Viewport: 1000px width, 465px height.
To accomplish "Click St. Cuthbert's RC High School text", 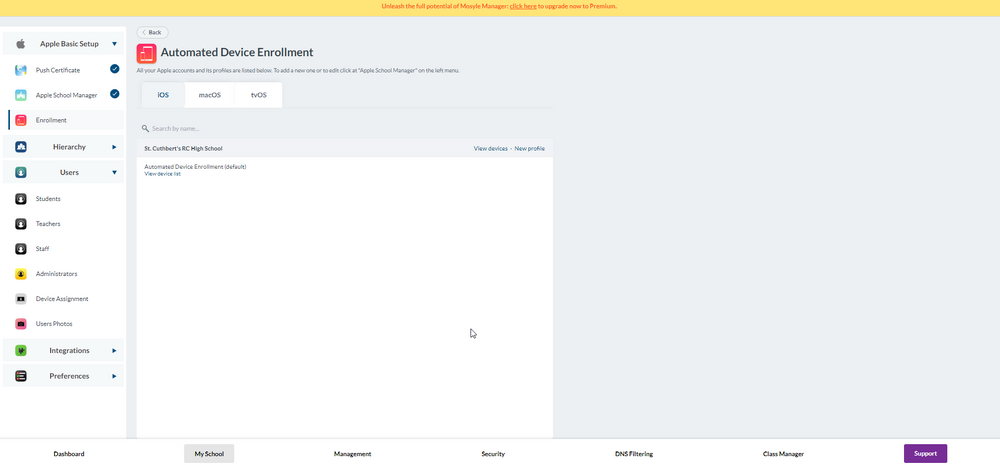I will (183, 149).
